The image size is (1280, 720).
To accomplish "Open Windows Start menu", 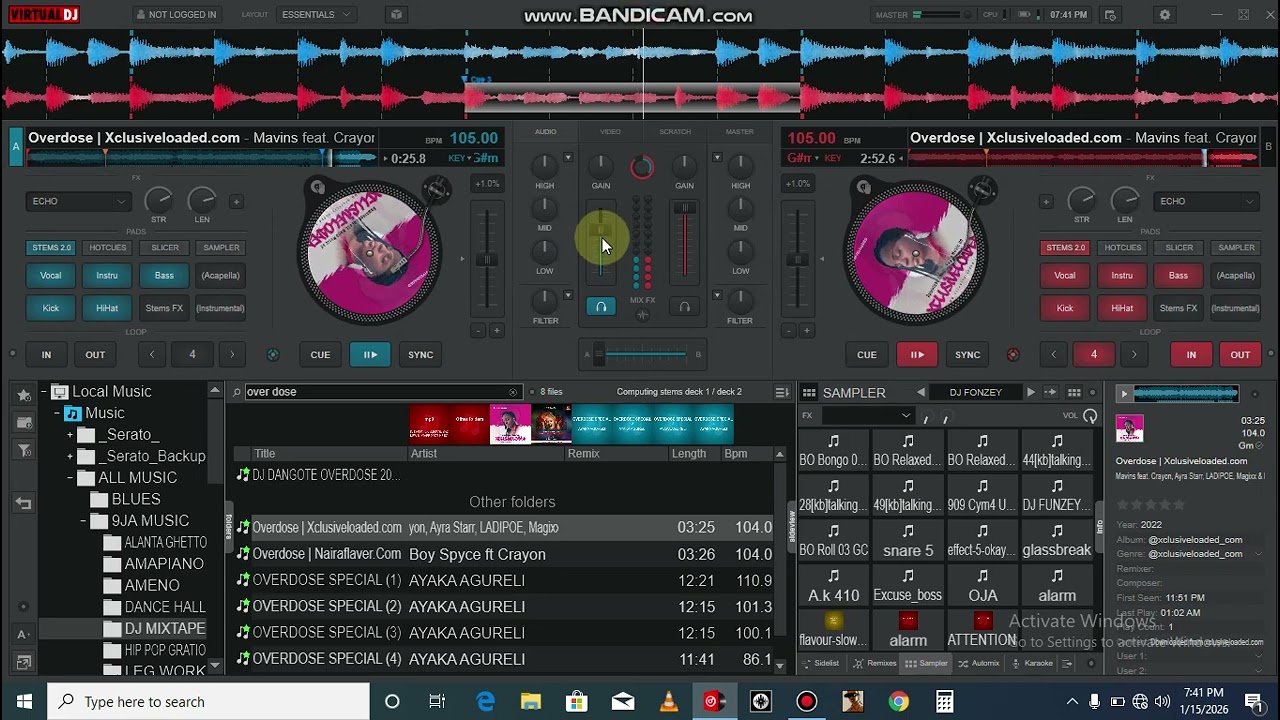I will click(x=24, y=702).
